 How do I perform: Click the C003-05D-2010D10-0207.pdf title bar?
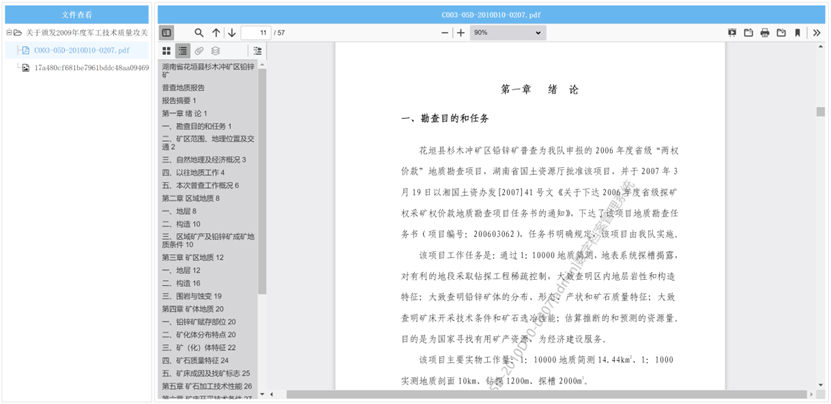pyautogui.click(x=491, y=15)
